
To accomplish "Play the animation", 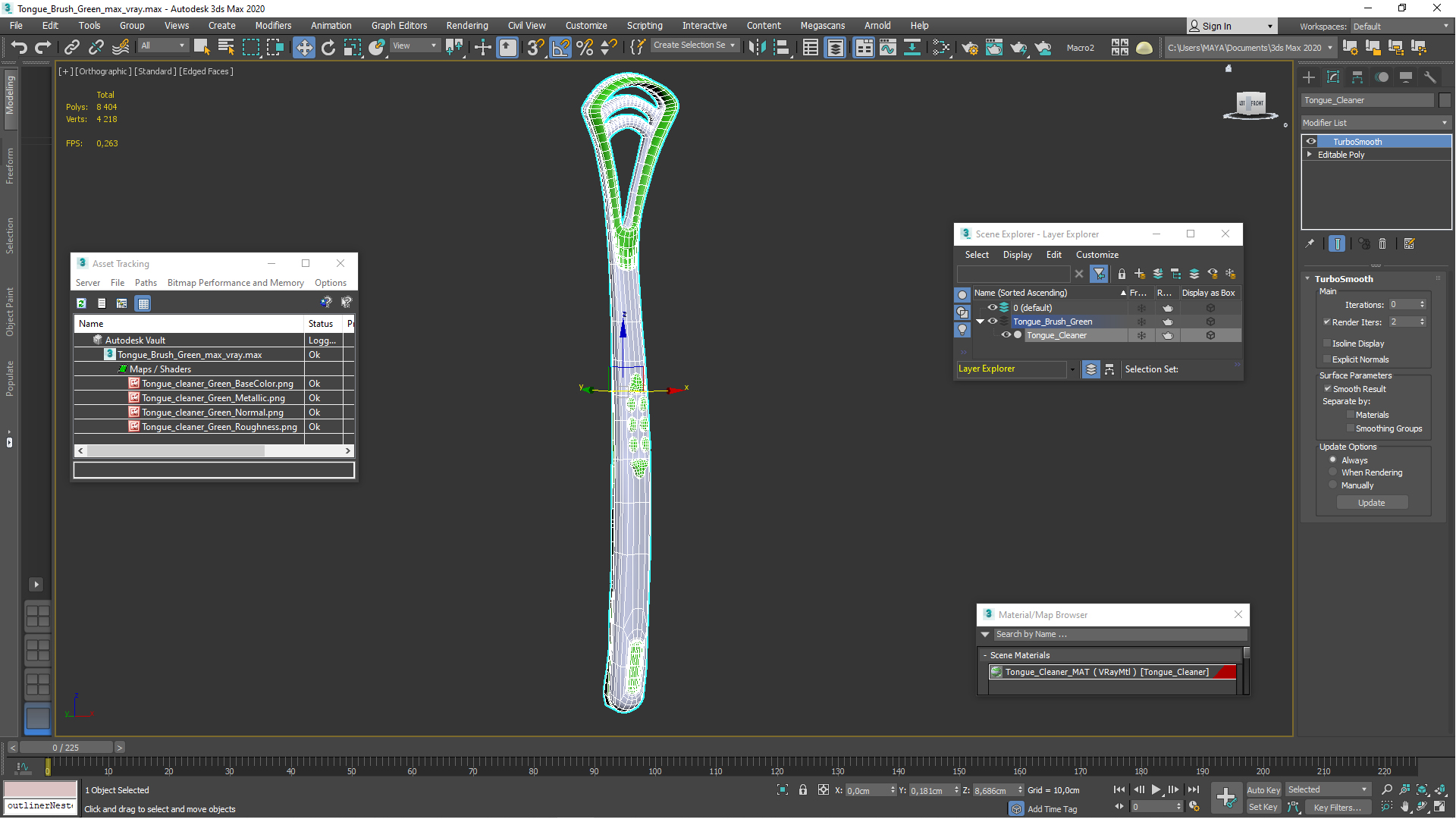I will (1156, 789).
